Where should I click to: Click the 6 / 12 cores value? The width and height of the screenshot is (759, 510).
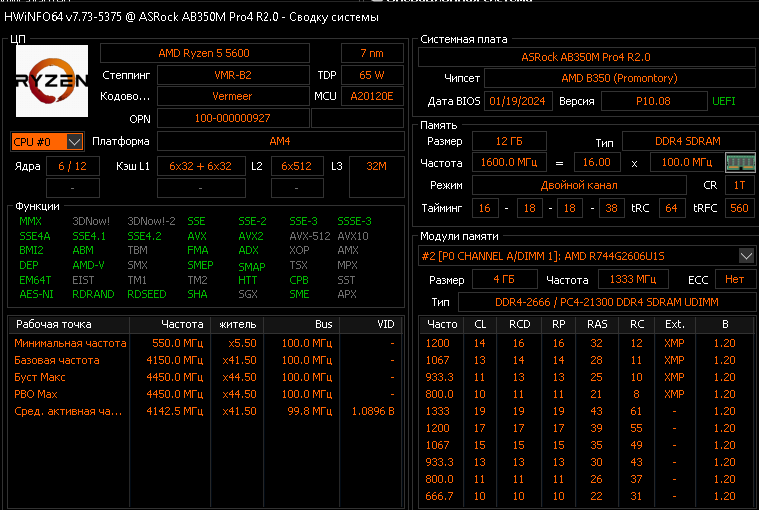(73, 166)
